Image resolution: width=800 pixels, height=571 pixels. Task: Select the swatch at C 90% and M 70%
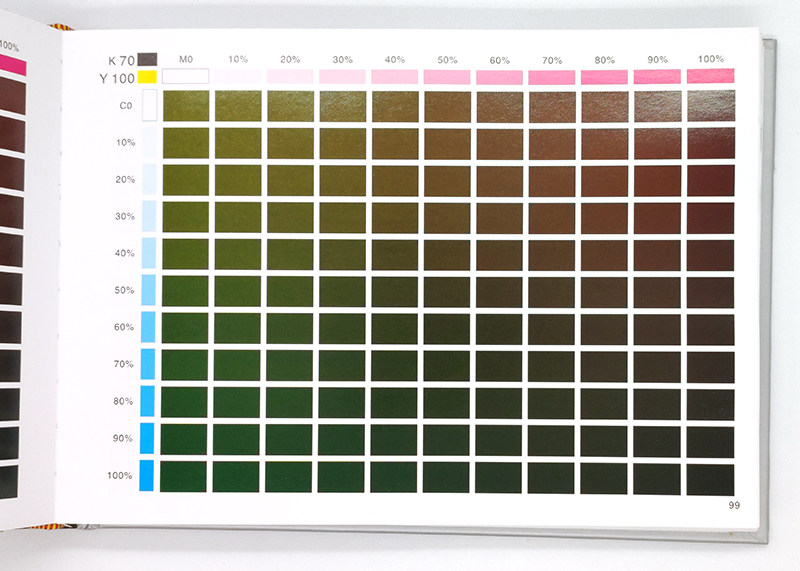point(551,441)
